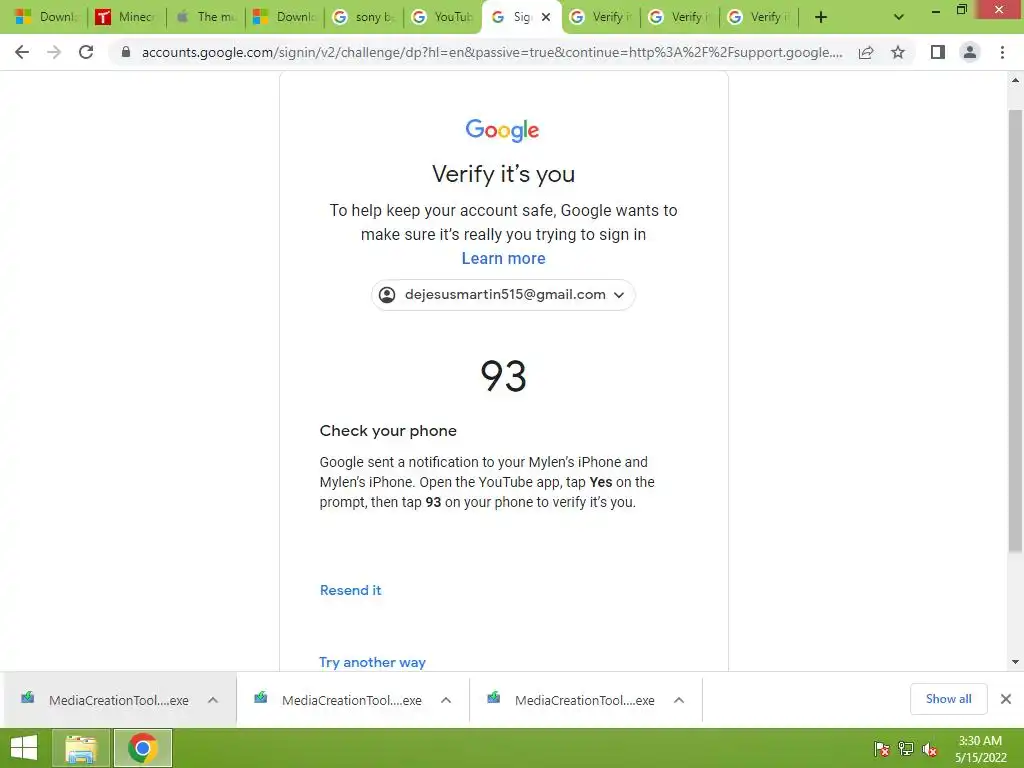Open a new tab with the plus button
Image resolution: width=1024 pixels, height=768 pixels.
click(821, 17)
